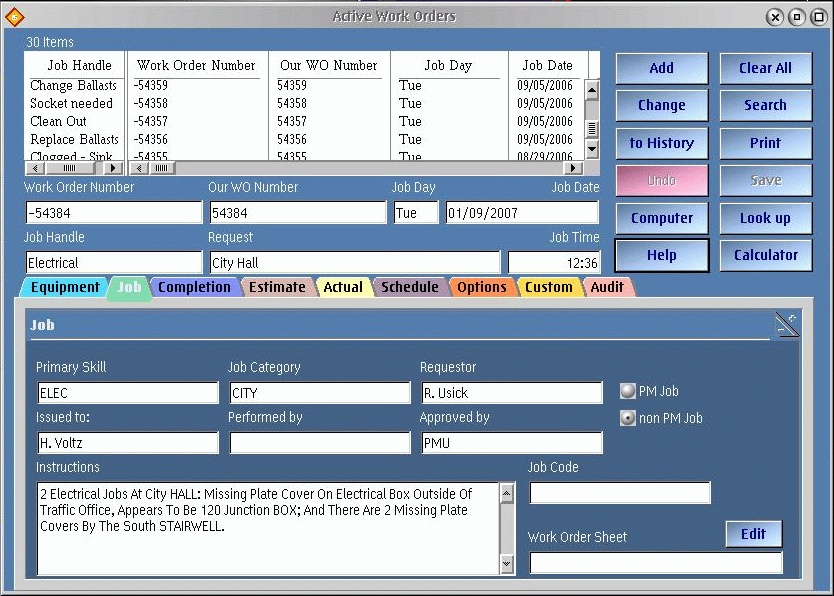Image resolution: width=834 pixels, height=596 pixels.
Task: Switch to the Schedule tab
Action: (410, 287)
